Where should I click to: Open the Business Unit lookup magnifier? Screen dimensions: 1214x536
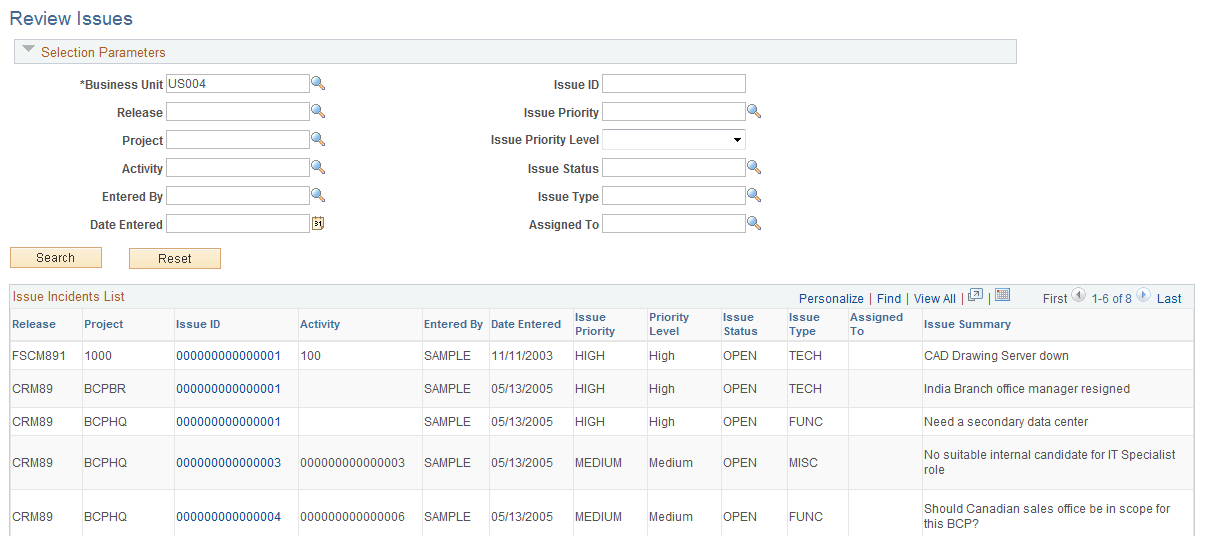coord(318,84)
